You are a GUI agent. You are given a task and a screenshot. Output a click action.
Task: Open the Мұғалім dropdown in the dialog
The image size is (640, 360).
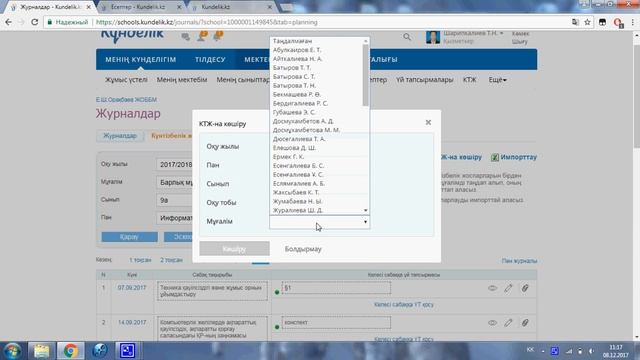pos(320,222)
